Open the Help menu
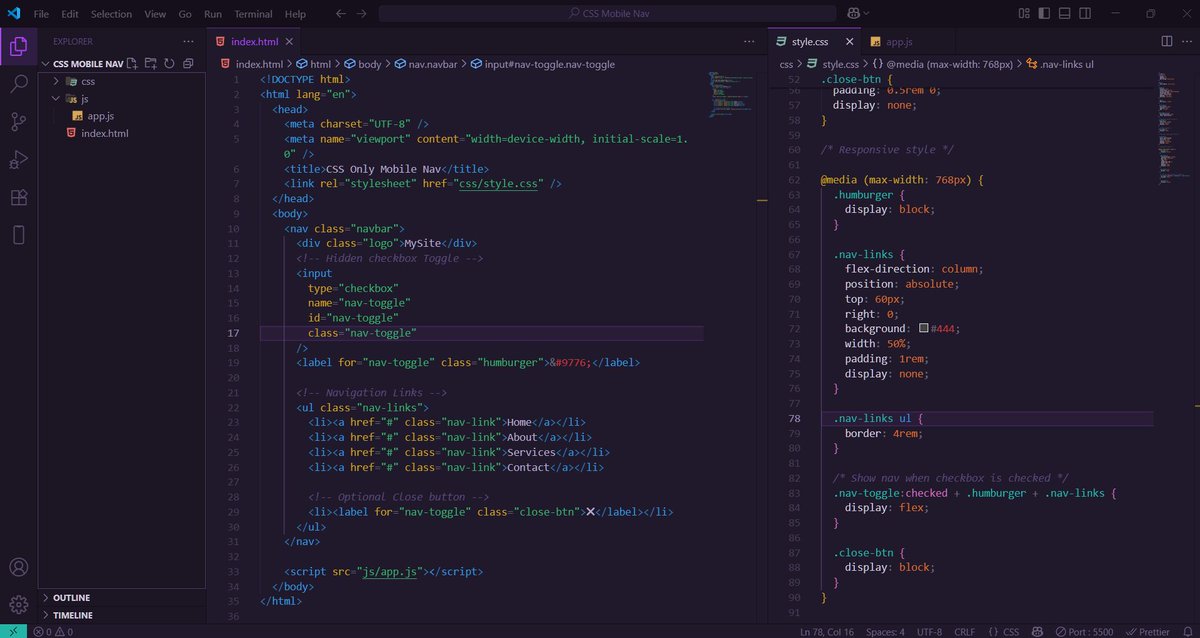This screenshot has width=1200, height=638. point(295,14)
